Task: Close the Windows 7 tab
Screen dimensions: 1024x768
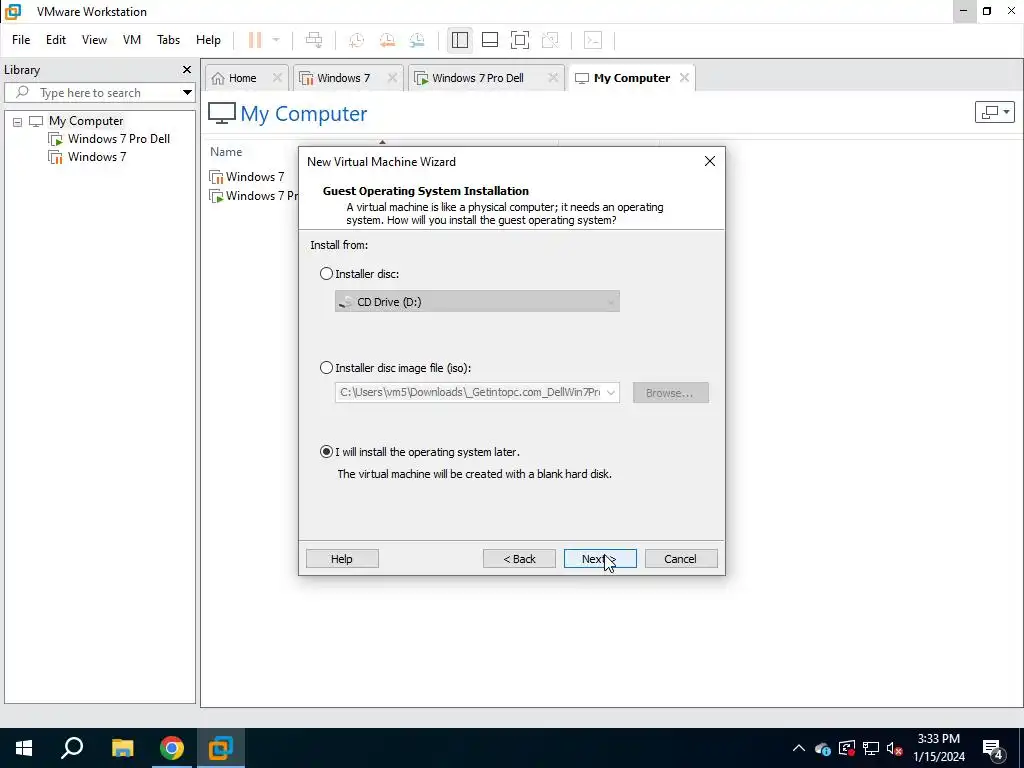Action: click(x=392, y=78)
